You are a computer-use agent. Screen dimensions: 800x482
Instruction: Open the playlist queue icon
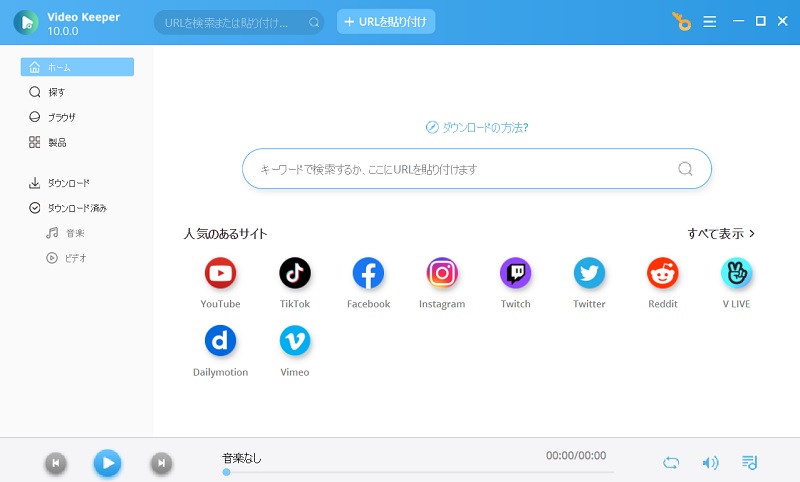(749, 463)
